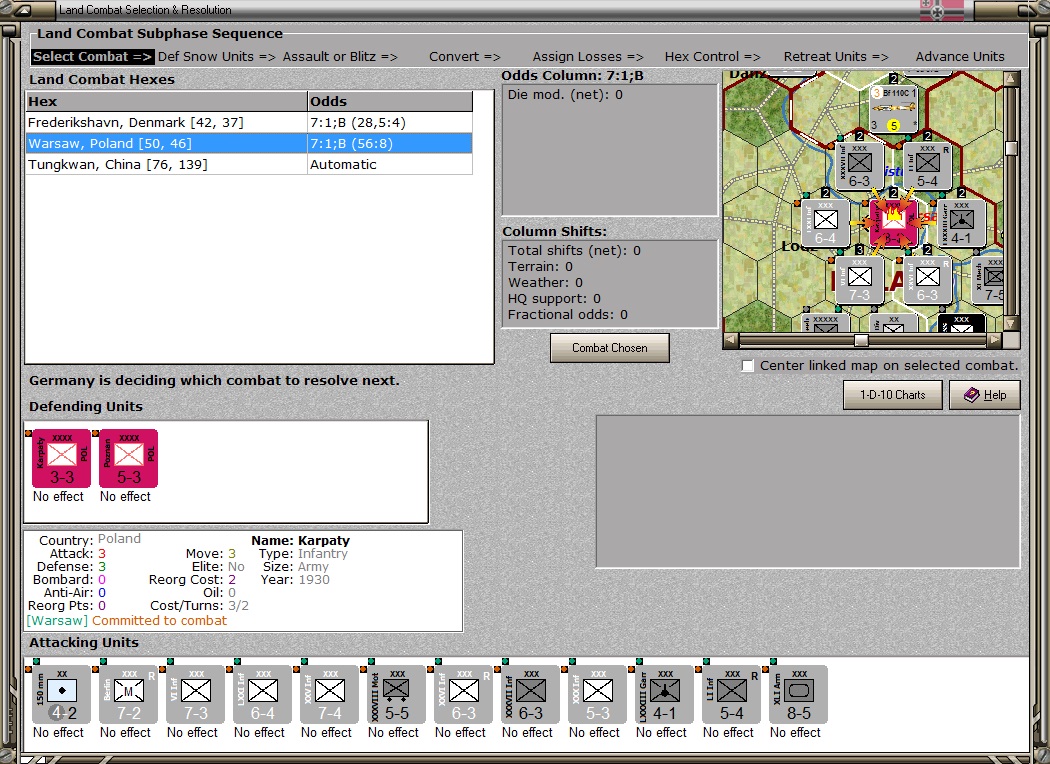Select the XXX Inf 5-3 attacking unit

(x=597, y=694)
